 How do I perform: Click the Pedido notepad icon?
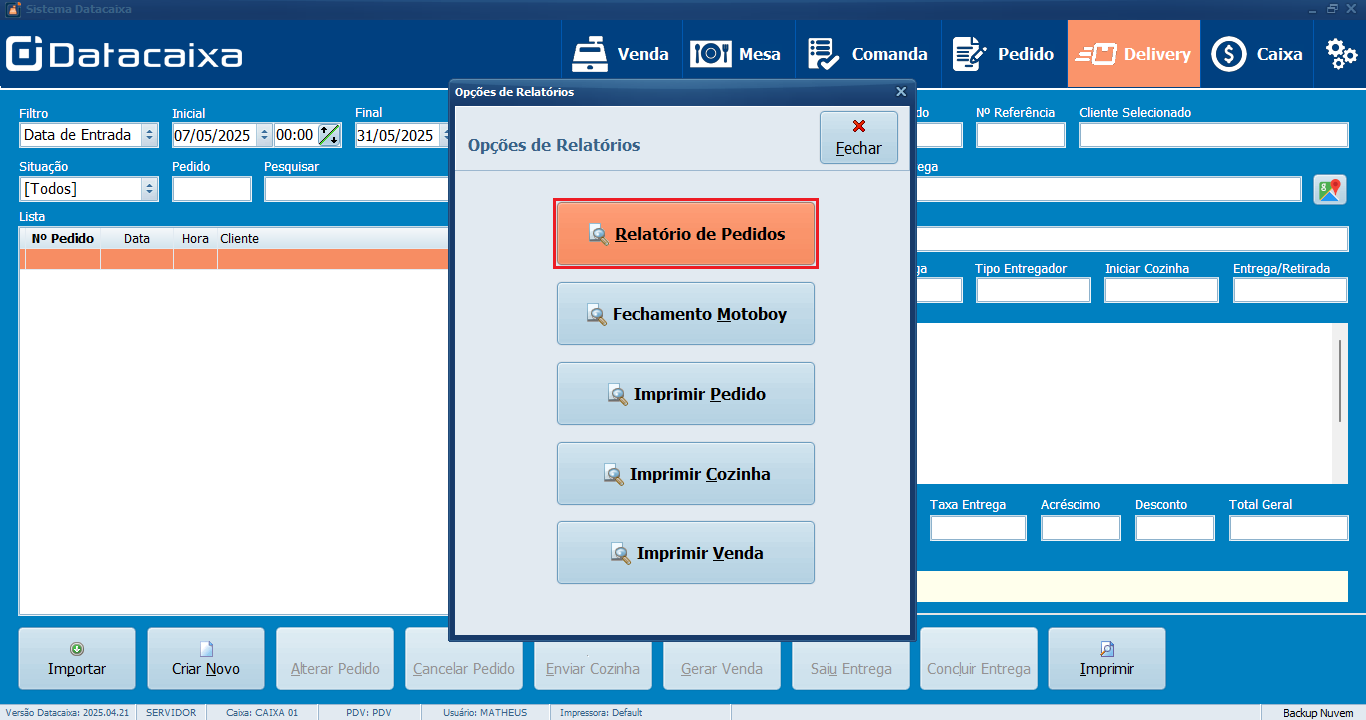click(969, 54)
